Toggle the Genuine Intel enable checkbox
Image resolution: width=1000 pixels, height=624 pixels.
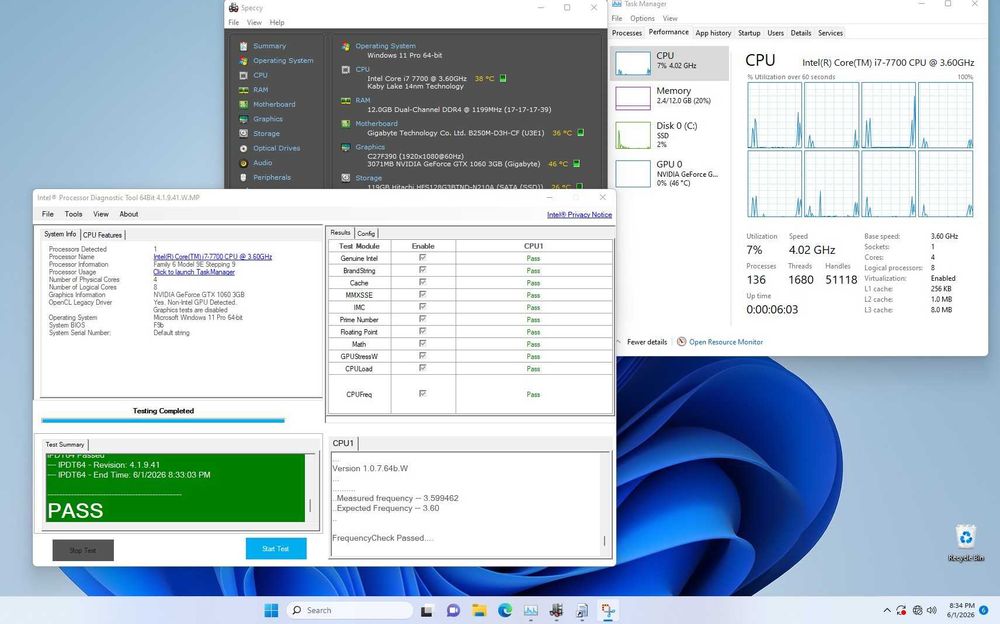tap(422, 258)
